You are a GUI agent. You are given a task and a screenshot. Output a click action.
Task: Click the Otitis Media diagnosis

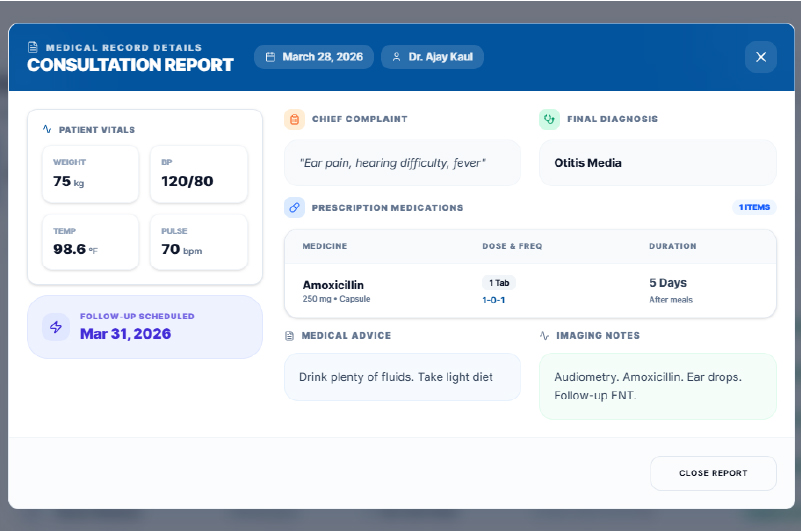tap(588, 163)
